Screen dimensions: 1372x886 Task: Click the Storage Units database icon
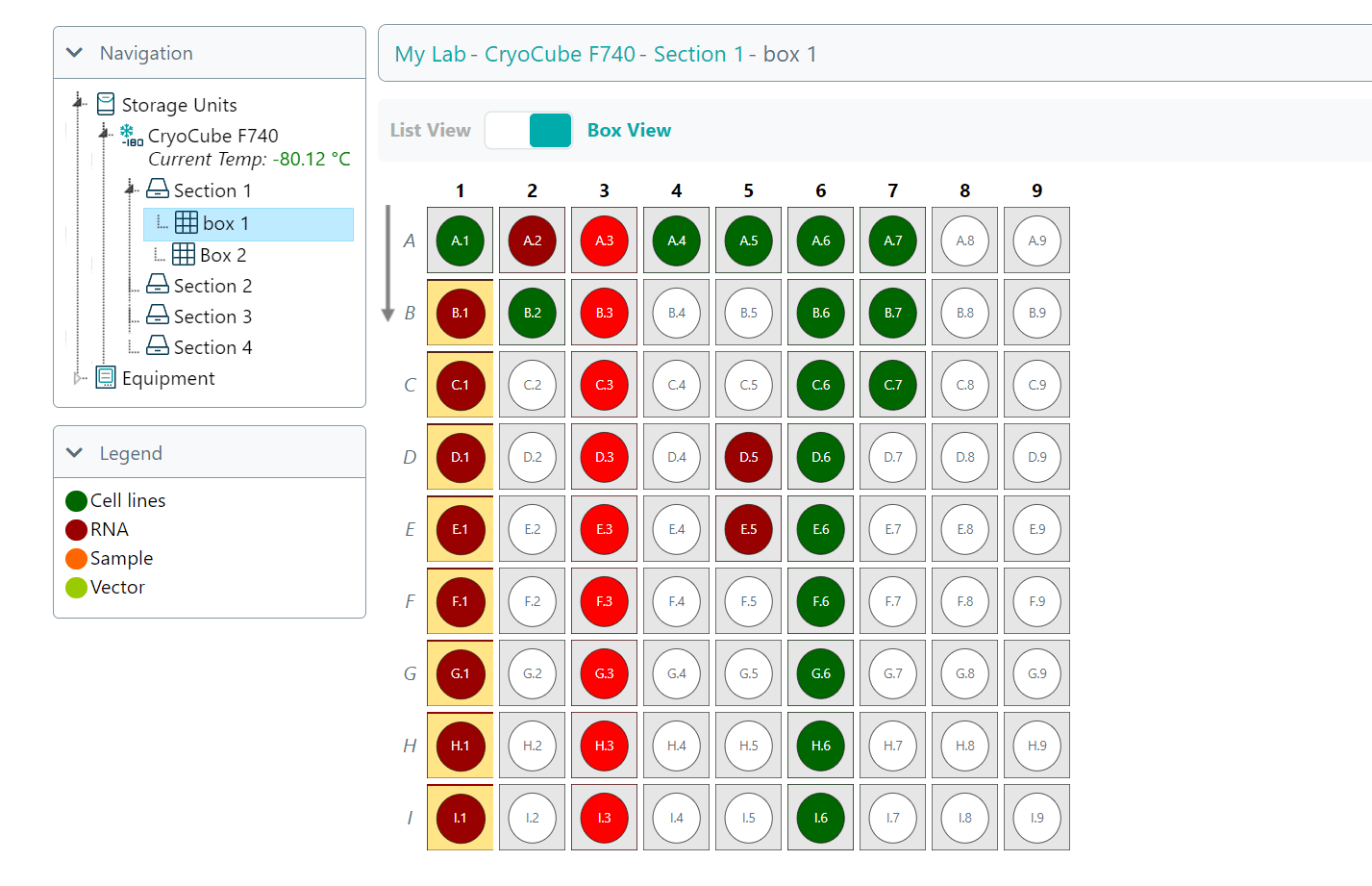pyautogui.click(x=106, y=104)
